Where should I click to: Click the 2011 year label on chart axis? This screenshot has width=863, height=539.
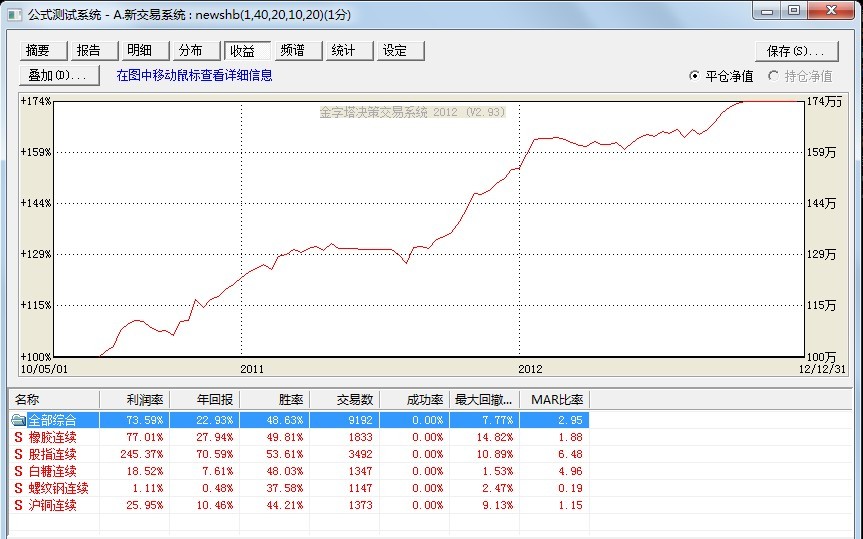point(252,369)
